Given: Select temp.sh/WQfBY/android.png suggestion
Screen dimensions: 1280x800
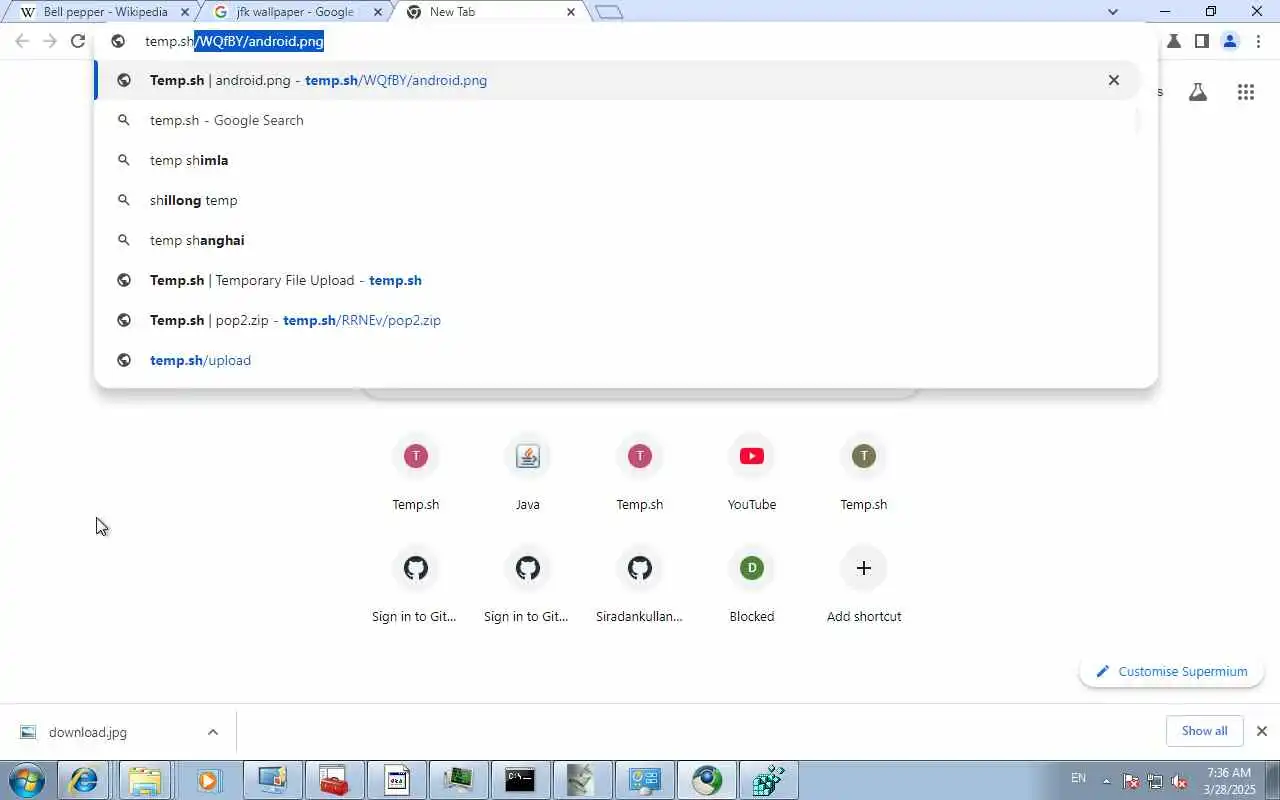Looking at the screenshot, I should coord(617,80).
